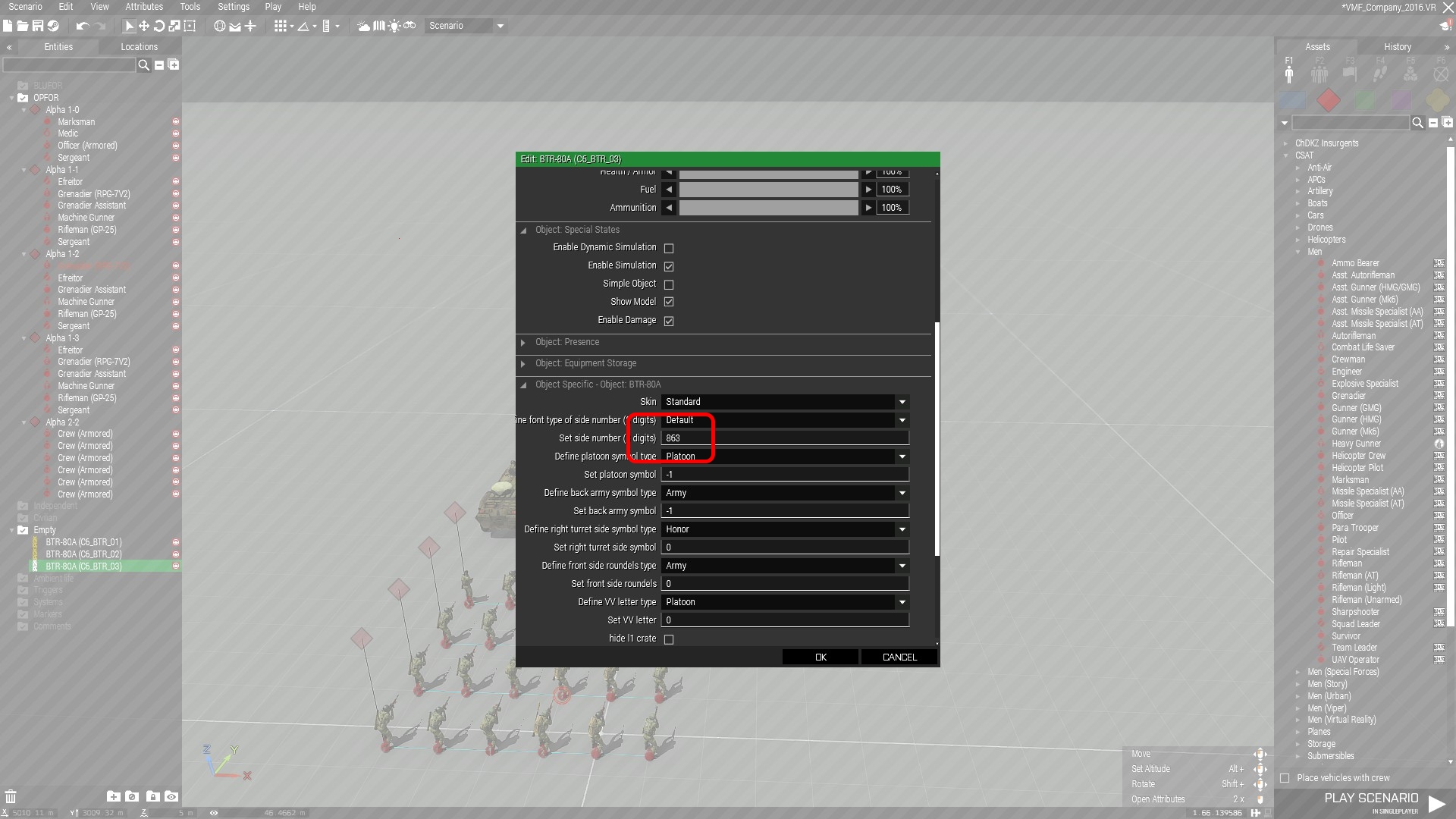Uncheck the Enable Damage checkbox
The image size is (1456, 819).
tap(669, 321)
